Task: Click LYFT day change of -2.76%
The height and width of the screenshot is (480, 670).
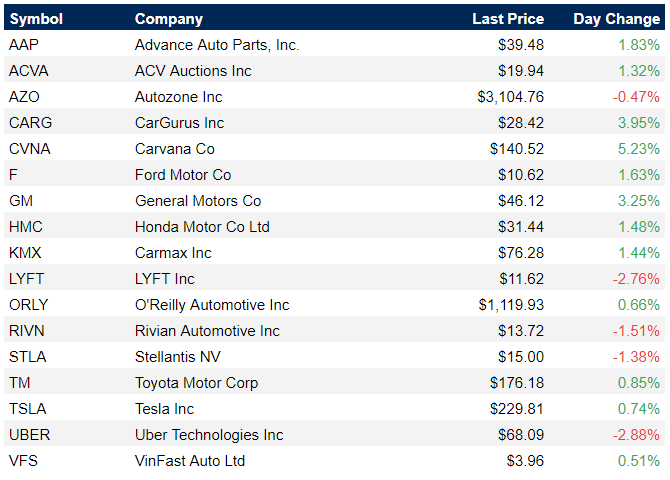Action: click(636, 279)
